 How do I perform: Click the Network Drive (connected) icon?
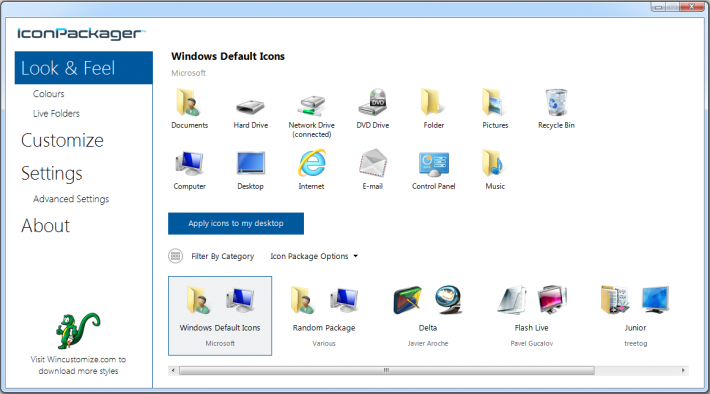312,106
